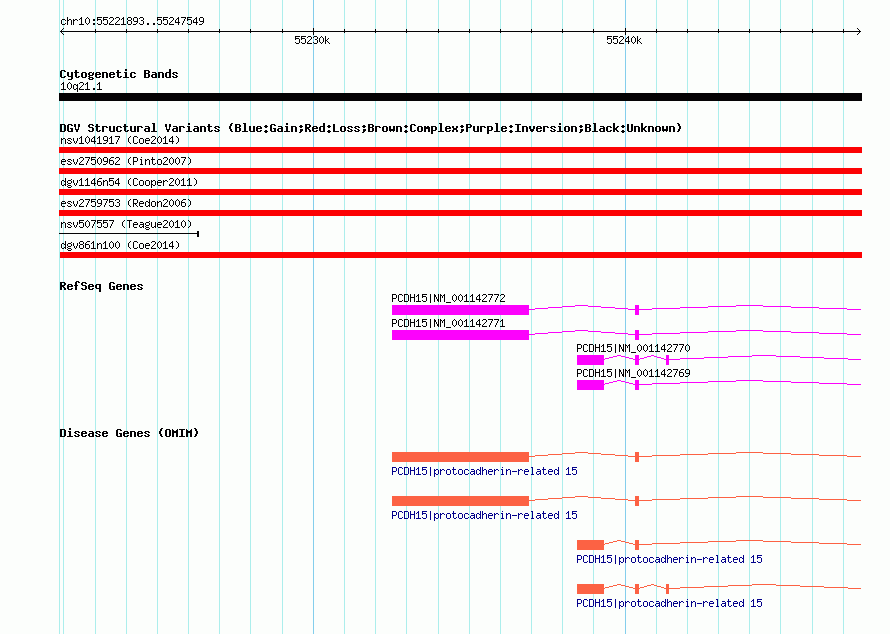Open PCDH15 link beneath the two-small-exon OMIM feature
Image resolution: width=890 pixels, height=634 pixels.
coord(669,603)
